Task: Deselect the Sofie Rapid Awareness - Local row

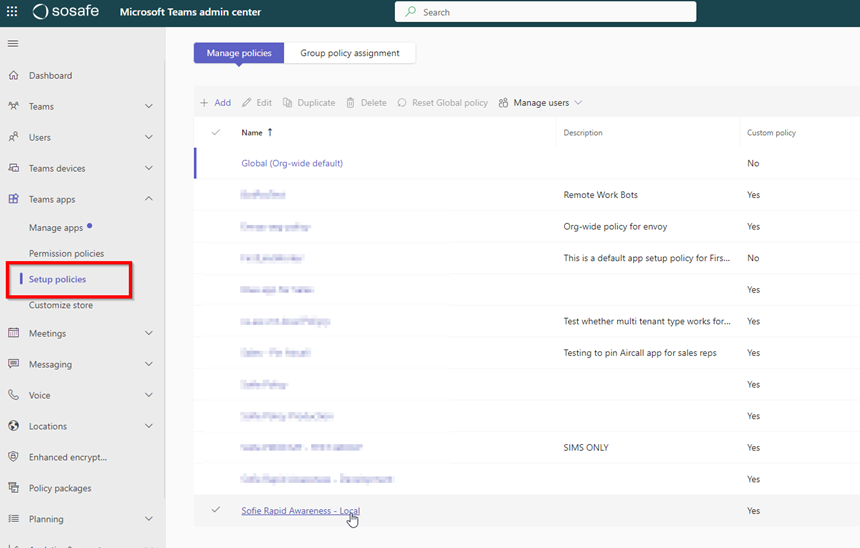Action: pyautogui.click(x=216, y=510)
